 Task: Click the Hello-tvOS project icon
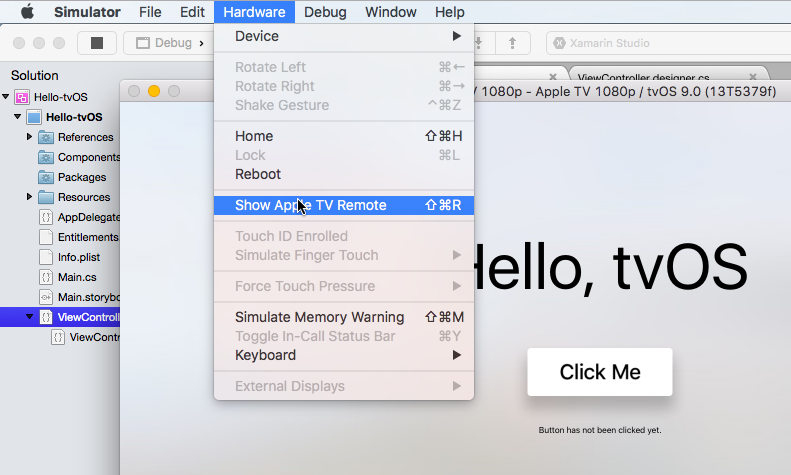click(34, 117)
